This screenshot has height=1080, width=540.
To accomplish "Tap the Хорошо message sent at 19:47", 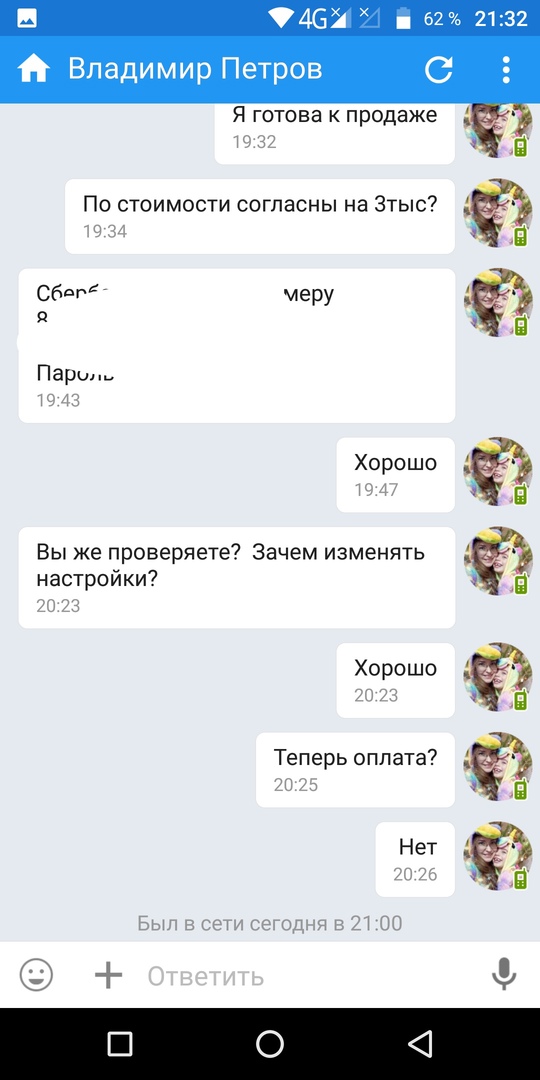I will pyautogui.click(x=395, y=475).
